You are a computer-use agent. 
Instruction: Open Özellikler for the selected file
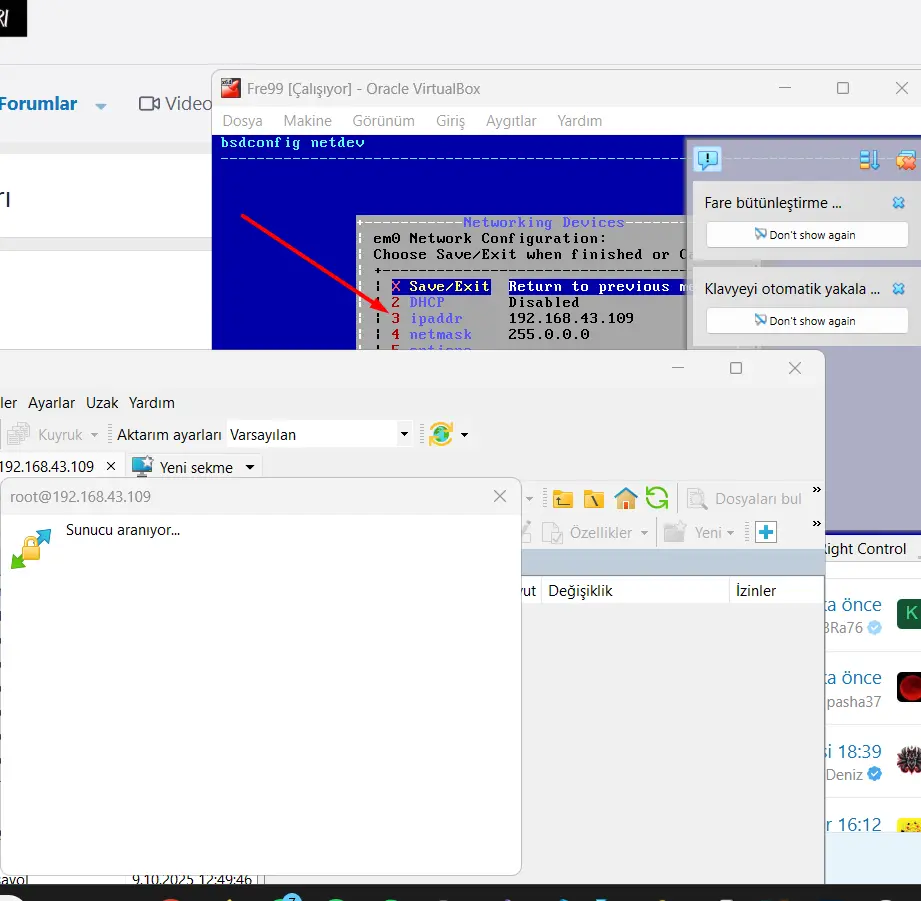[x=602, y=532]
